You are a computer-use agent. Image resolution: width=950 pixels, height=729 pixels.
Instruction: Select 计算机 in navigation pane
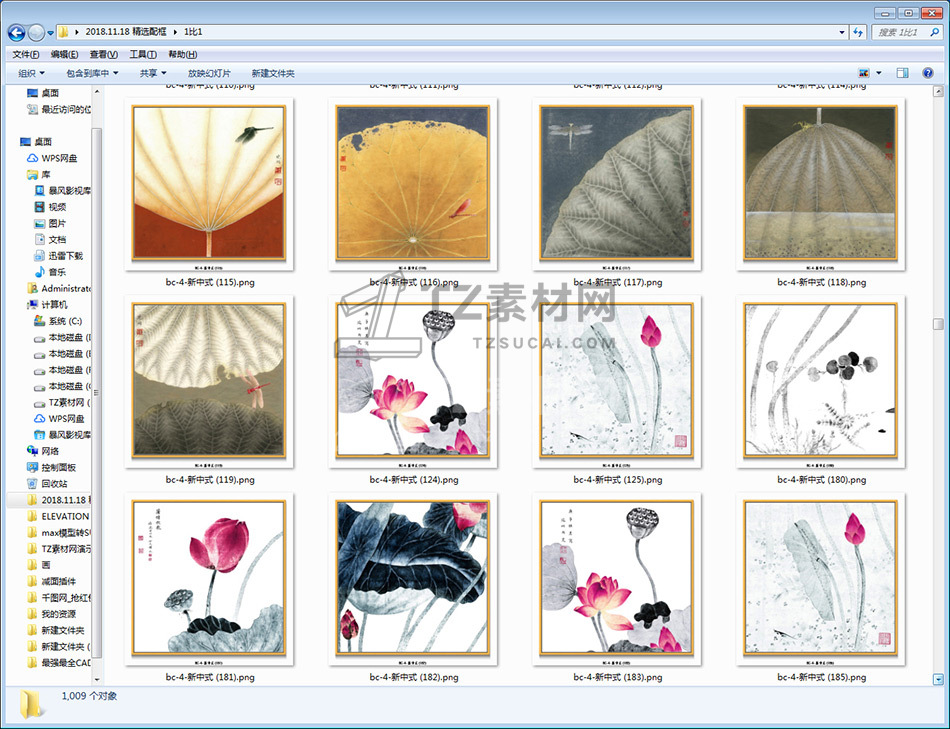(47, 304)
